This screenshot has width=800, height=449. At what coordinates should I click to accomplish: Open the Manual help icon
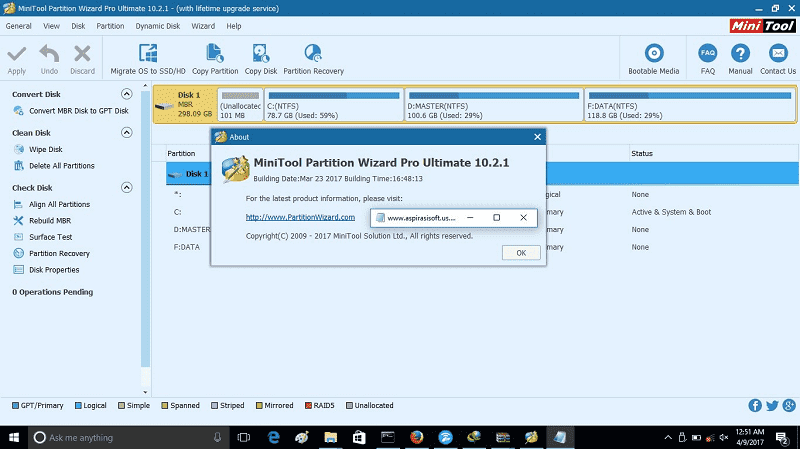(x=740, y=53)
